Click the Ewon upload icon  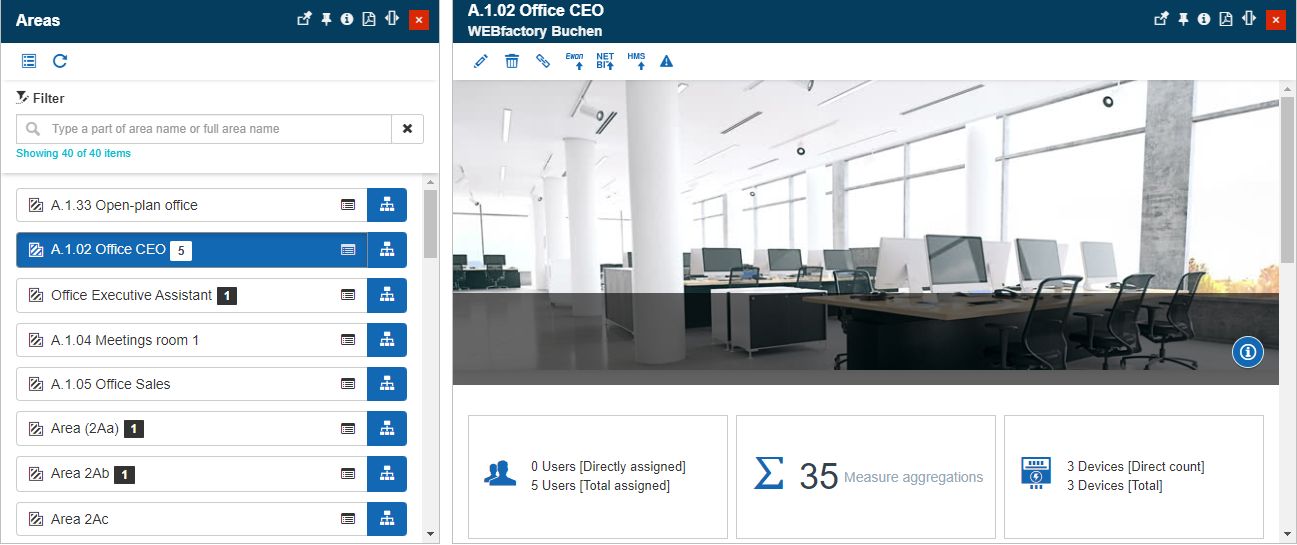(x=575, y=62)
